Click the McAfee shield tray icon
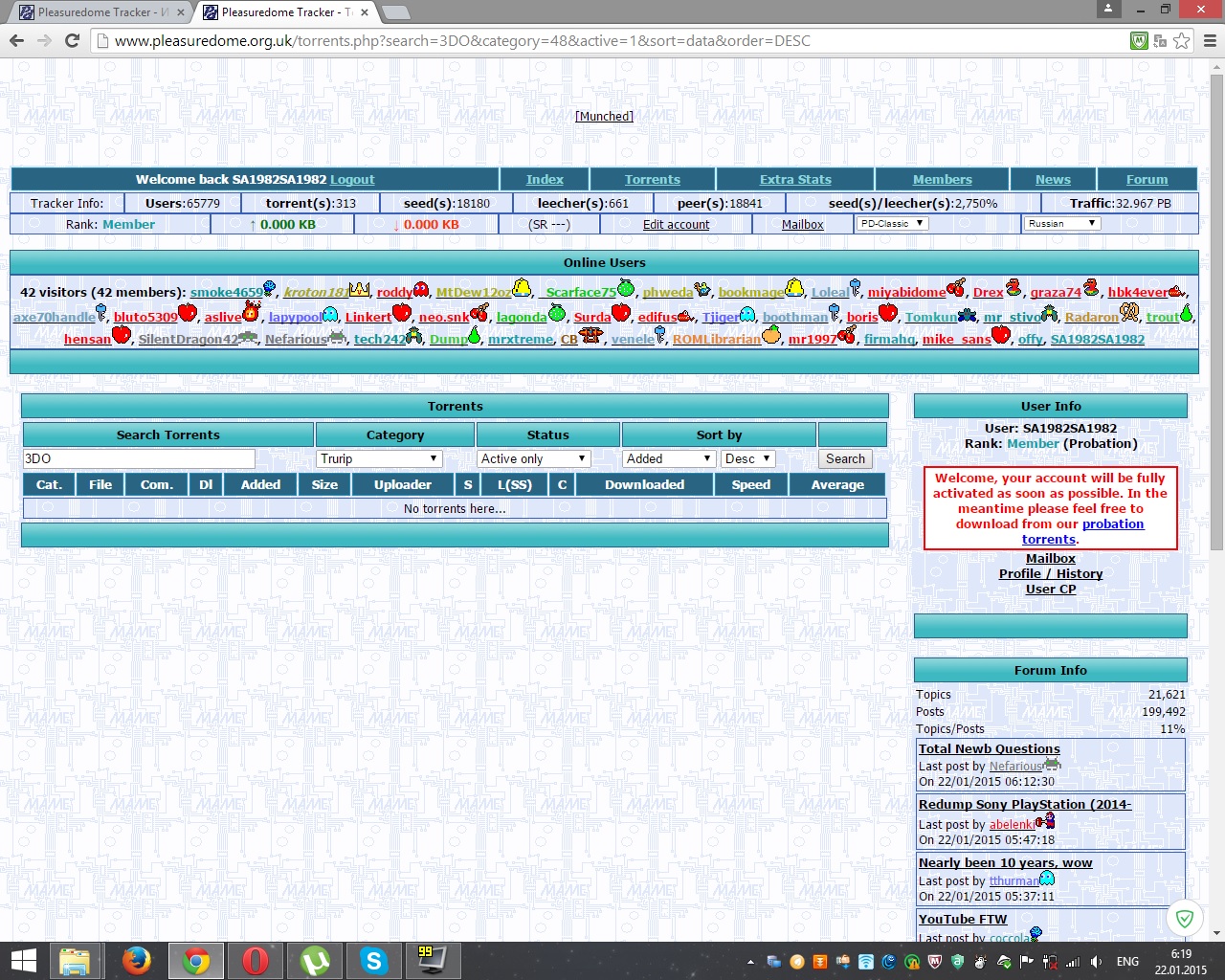Image resolution: width=1225 pixels, height=980 pixels. (935, 962)
